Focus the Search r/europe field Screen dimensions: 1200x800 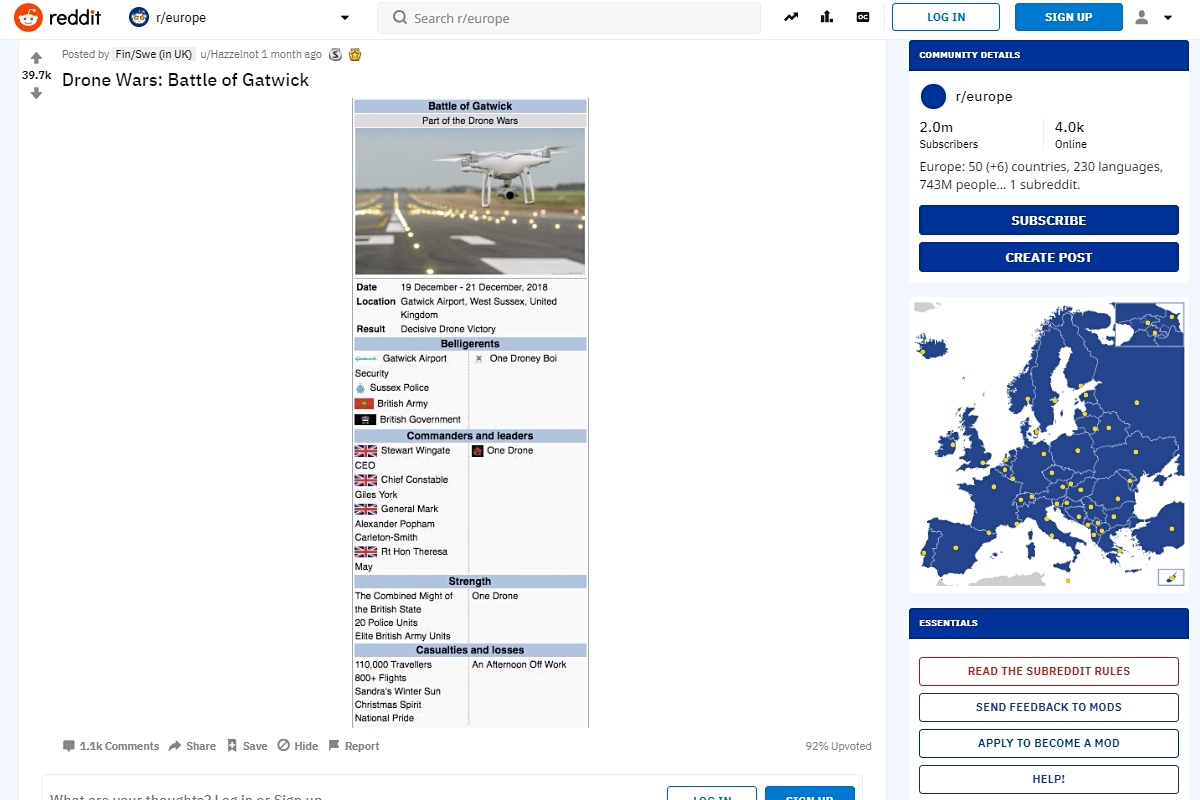[x=569, y=17]
